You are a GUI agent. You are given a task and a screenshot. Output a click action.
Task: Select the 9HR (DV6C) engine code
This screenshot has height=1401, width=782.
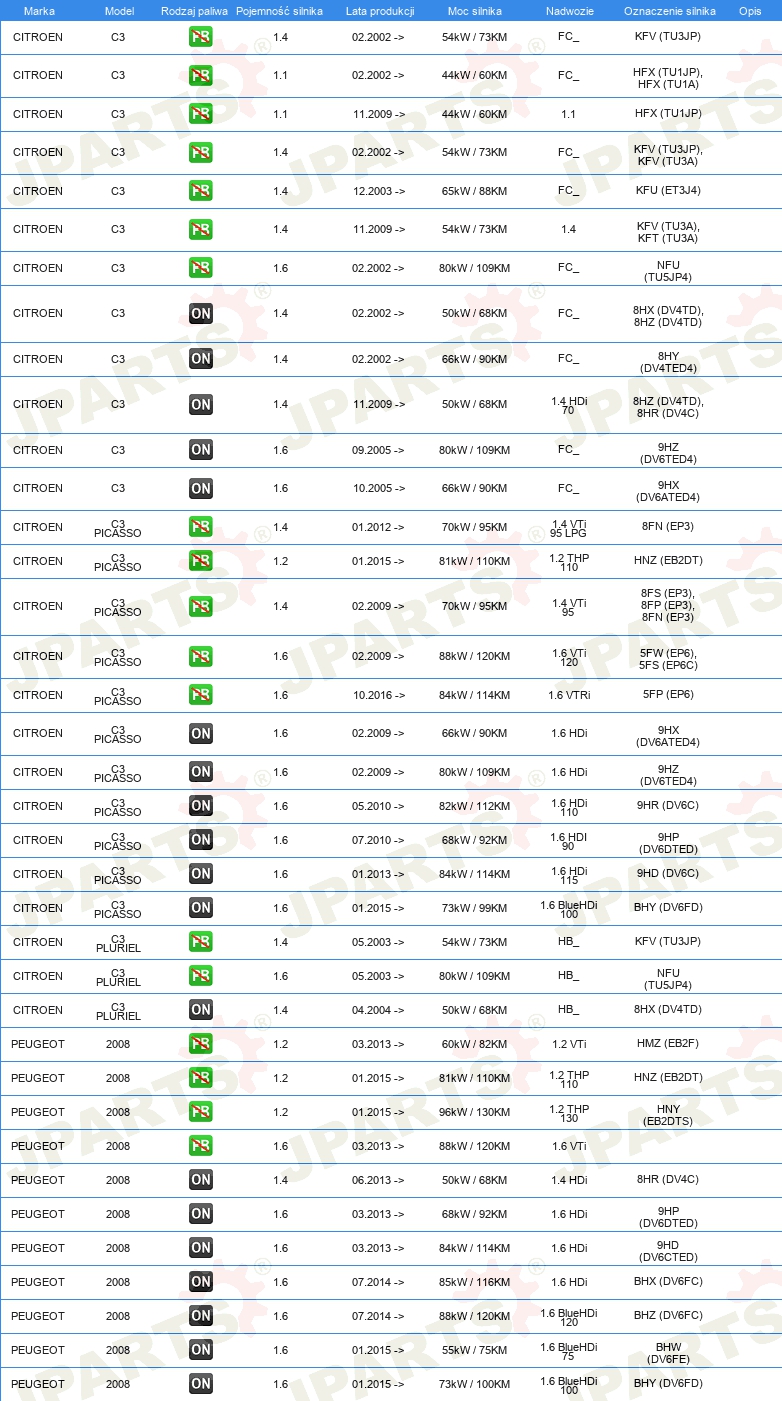point(668,806)
